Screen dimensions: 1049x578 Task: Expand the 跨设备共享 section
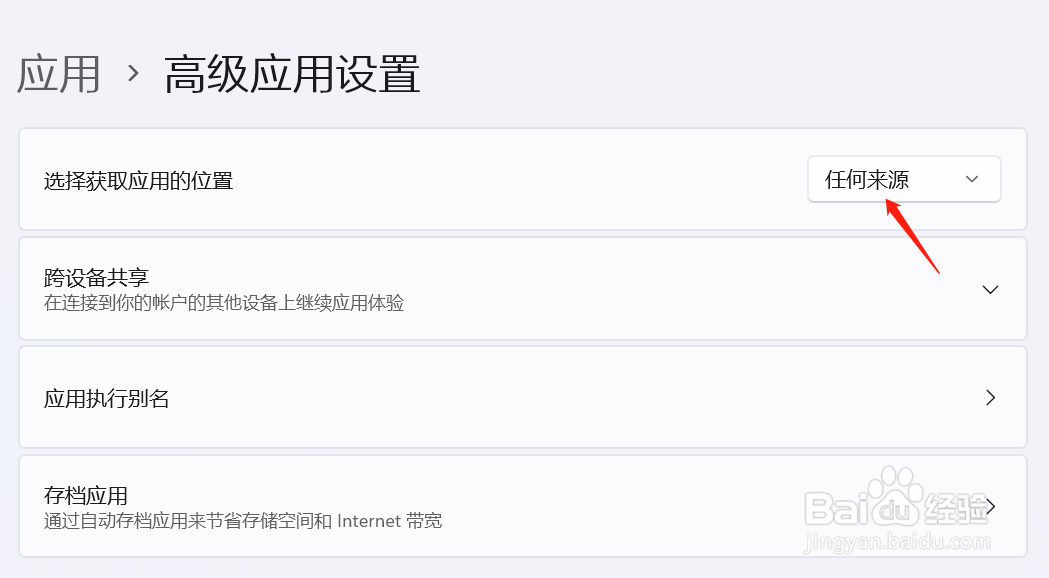tap(522, 289)
